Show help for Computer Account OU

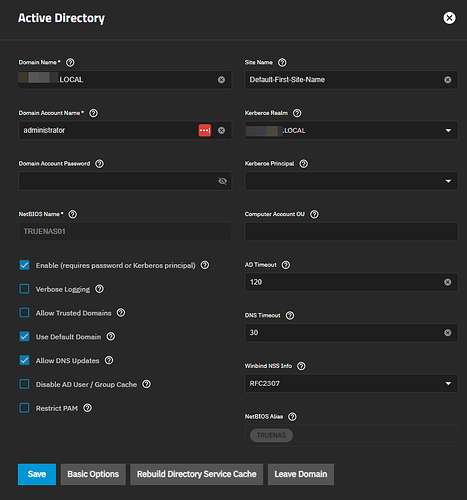tap(314, 214)
